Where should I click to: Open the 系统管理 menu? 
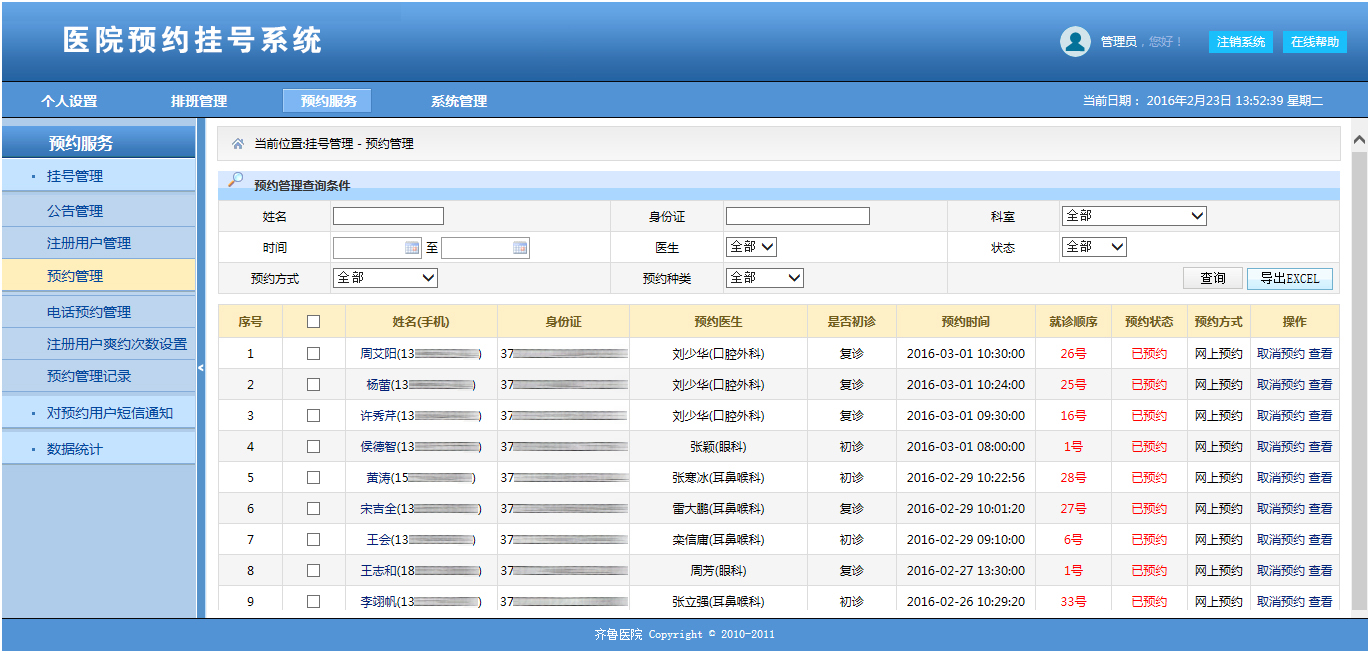pyautogui.click(x=459, y=101)
